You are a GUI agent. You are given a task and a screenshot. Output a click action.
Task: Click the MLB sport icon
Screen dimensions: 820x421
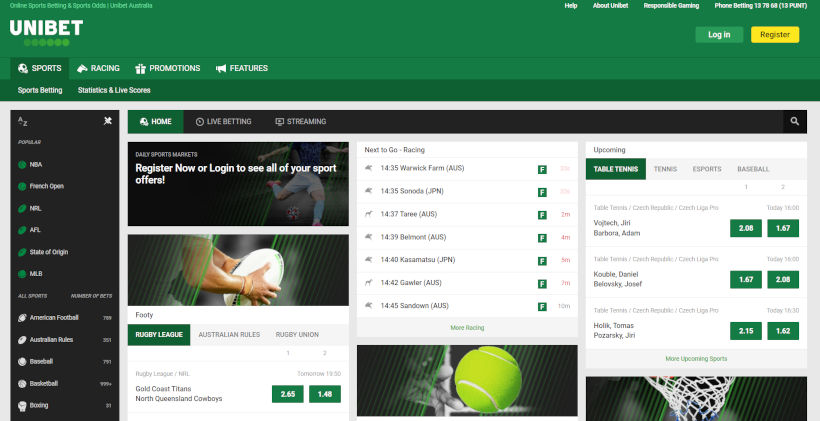[x=22, y=274]
